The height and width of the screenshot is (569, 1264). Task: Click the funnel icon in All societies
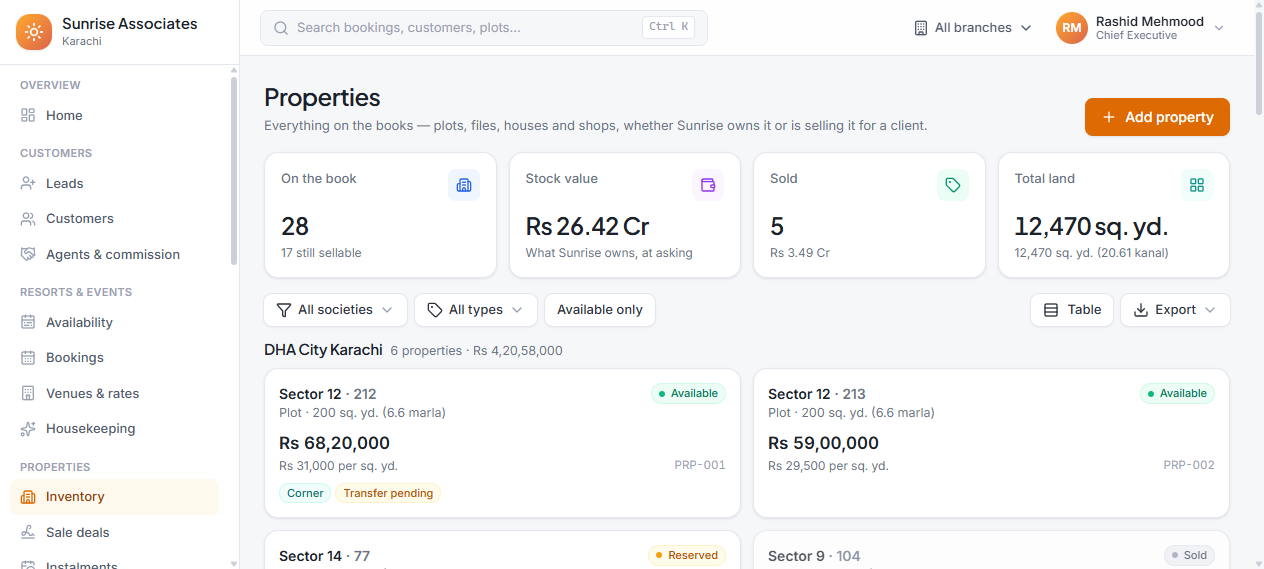click(284, 310)
